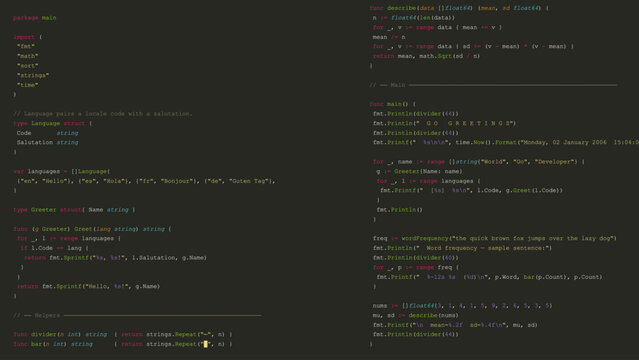The height and width of the screenshot is (360, 639).
Task: Click return fmt.Sprintf("Hello, %s!", g.Name)
Action: (88, 286)
